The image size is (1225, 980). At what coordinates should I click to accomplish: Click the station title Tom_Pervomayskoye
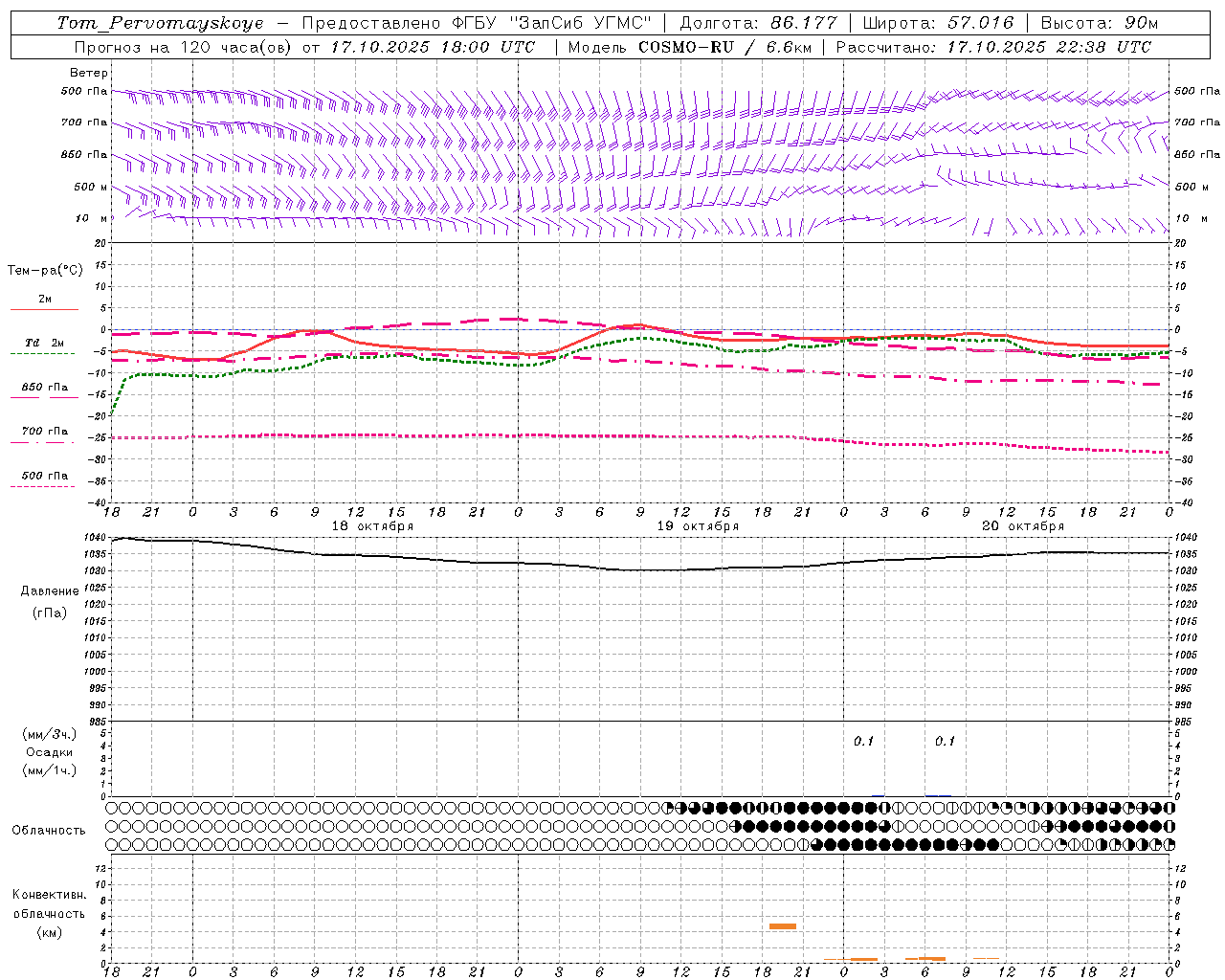pyautogui.click(x=160, y=23)
